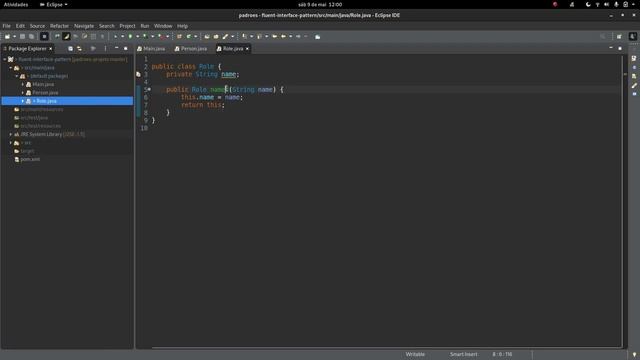Screen dimensions: 640x360
Task: Open the Source menu
Action: 37,26
